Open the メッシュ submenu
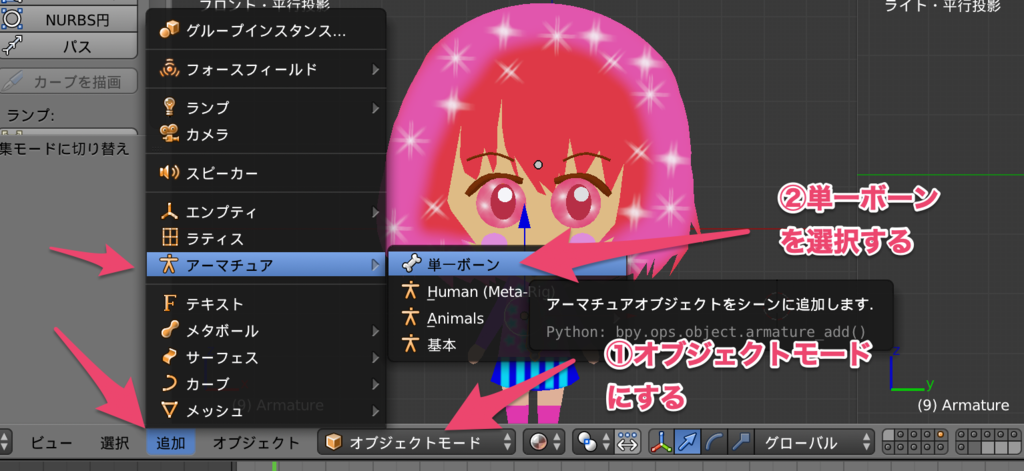1024x471 pixels. [x=266, y=410]
